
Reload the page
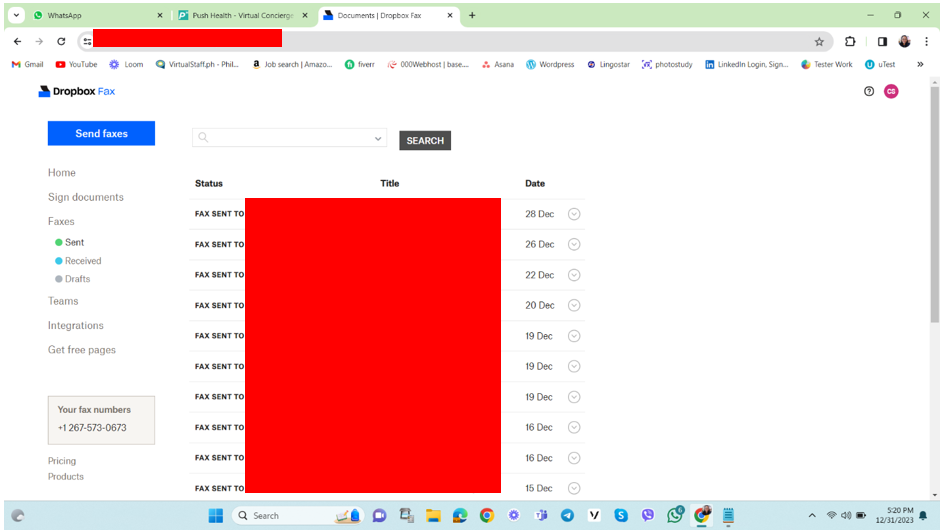[x=61, y=42]
